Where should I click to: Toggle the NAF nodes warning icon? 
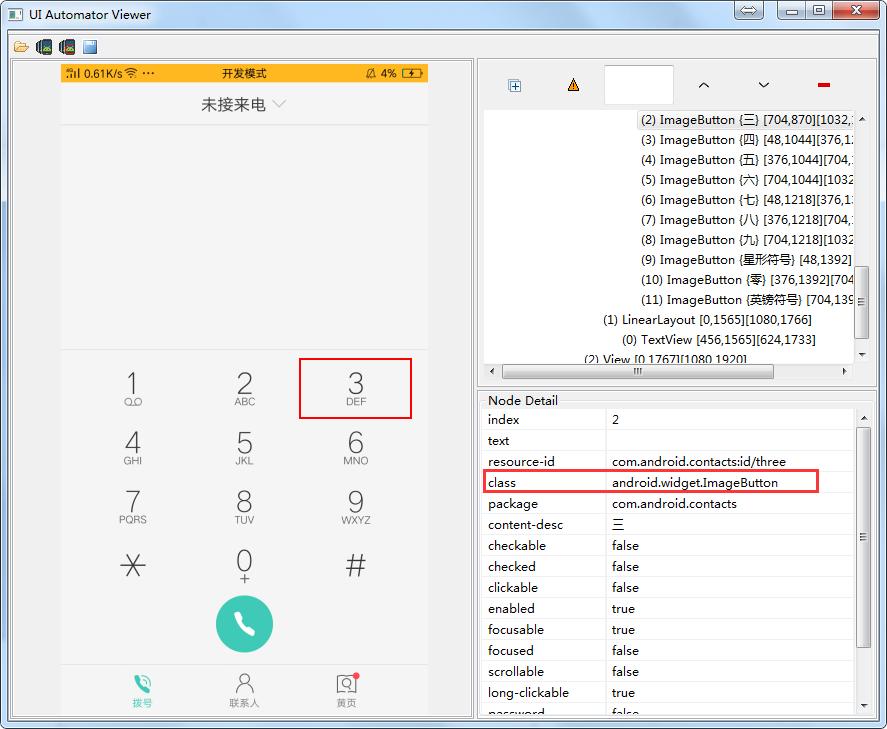pyautogui.click(x=572, y=85)
